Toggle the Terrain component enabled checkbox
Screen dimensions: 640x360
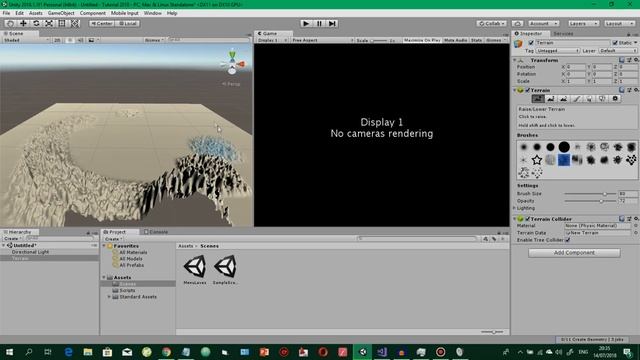[x=527, y=90]
